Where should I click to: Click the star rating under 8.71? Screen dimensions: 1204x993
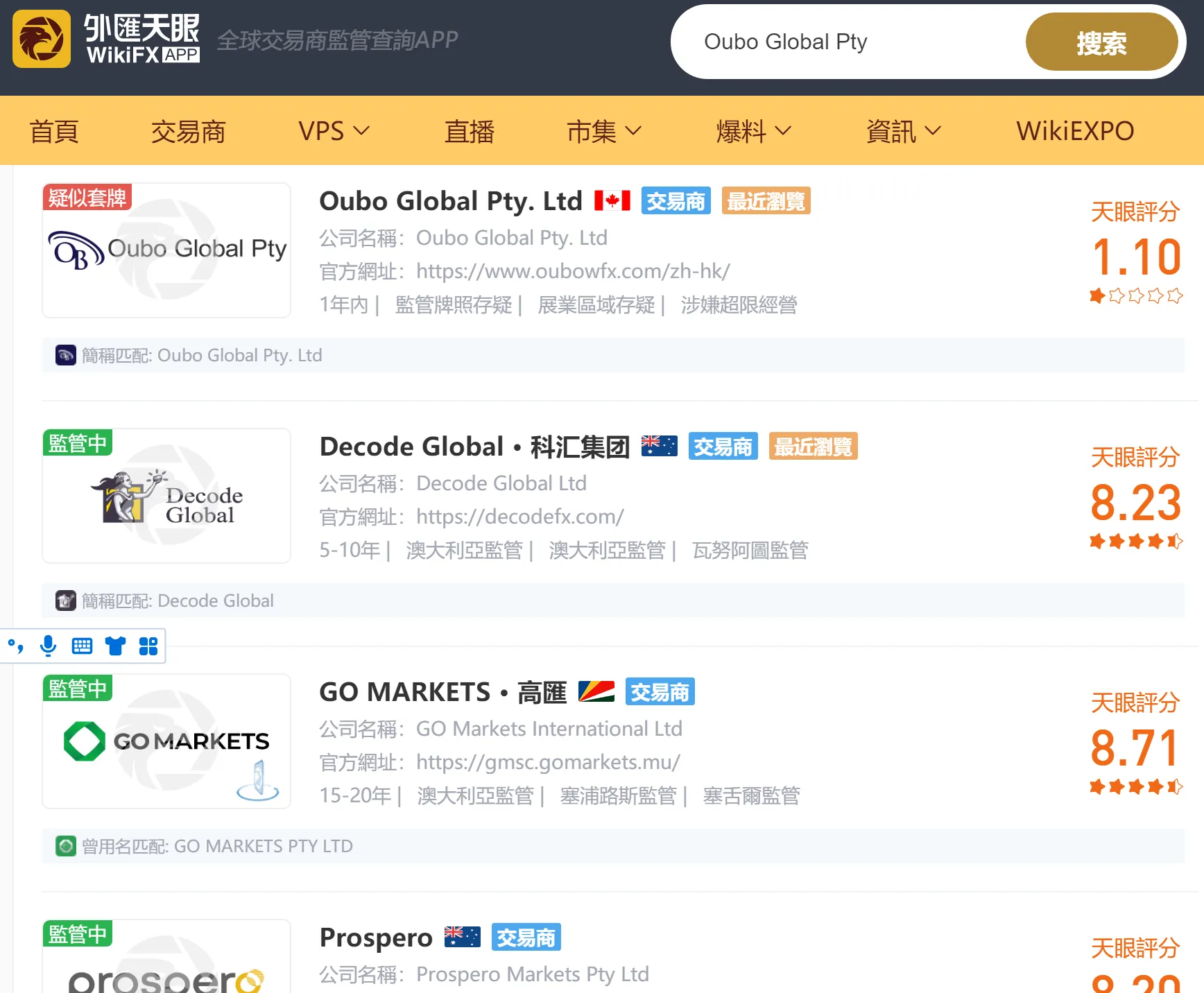tap(1136, 787)
